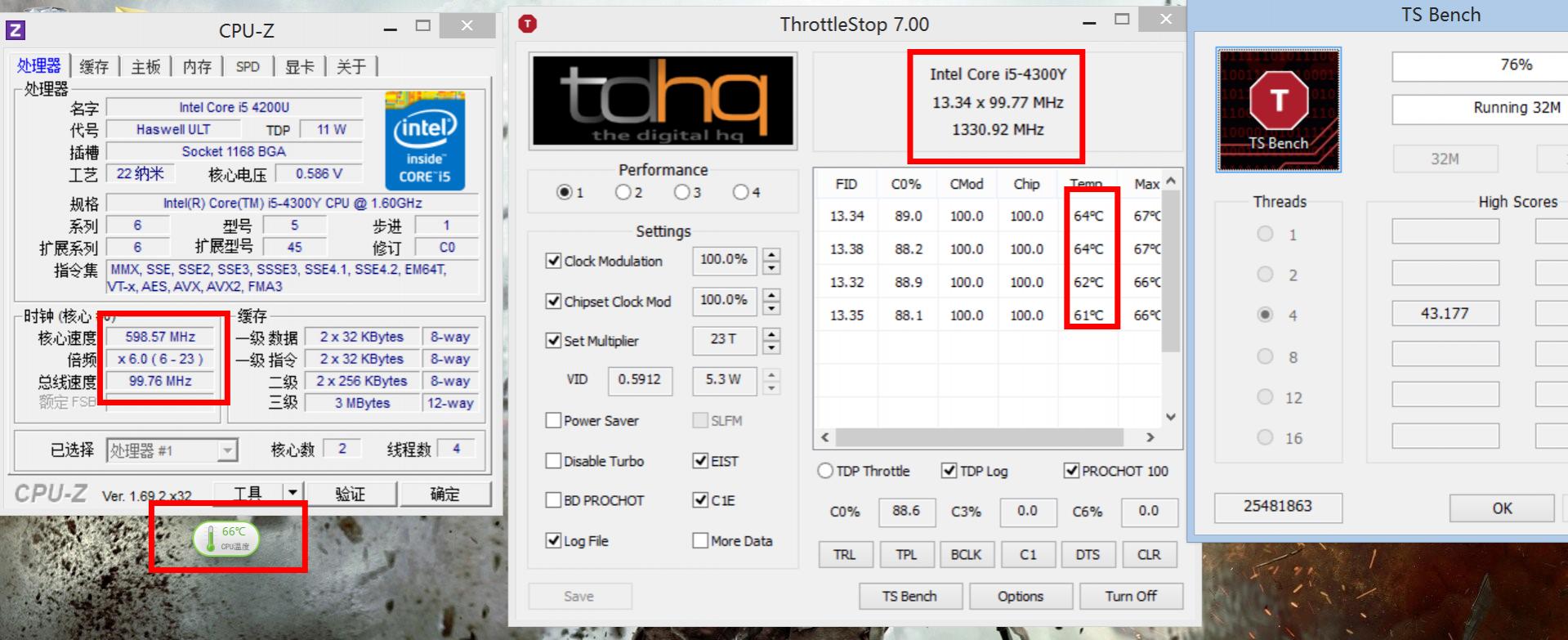Click the BCLK button

[x=966, y=554]
